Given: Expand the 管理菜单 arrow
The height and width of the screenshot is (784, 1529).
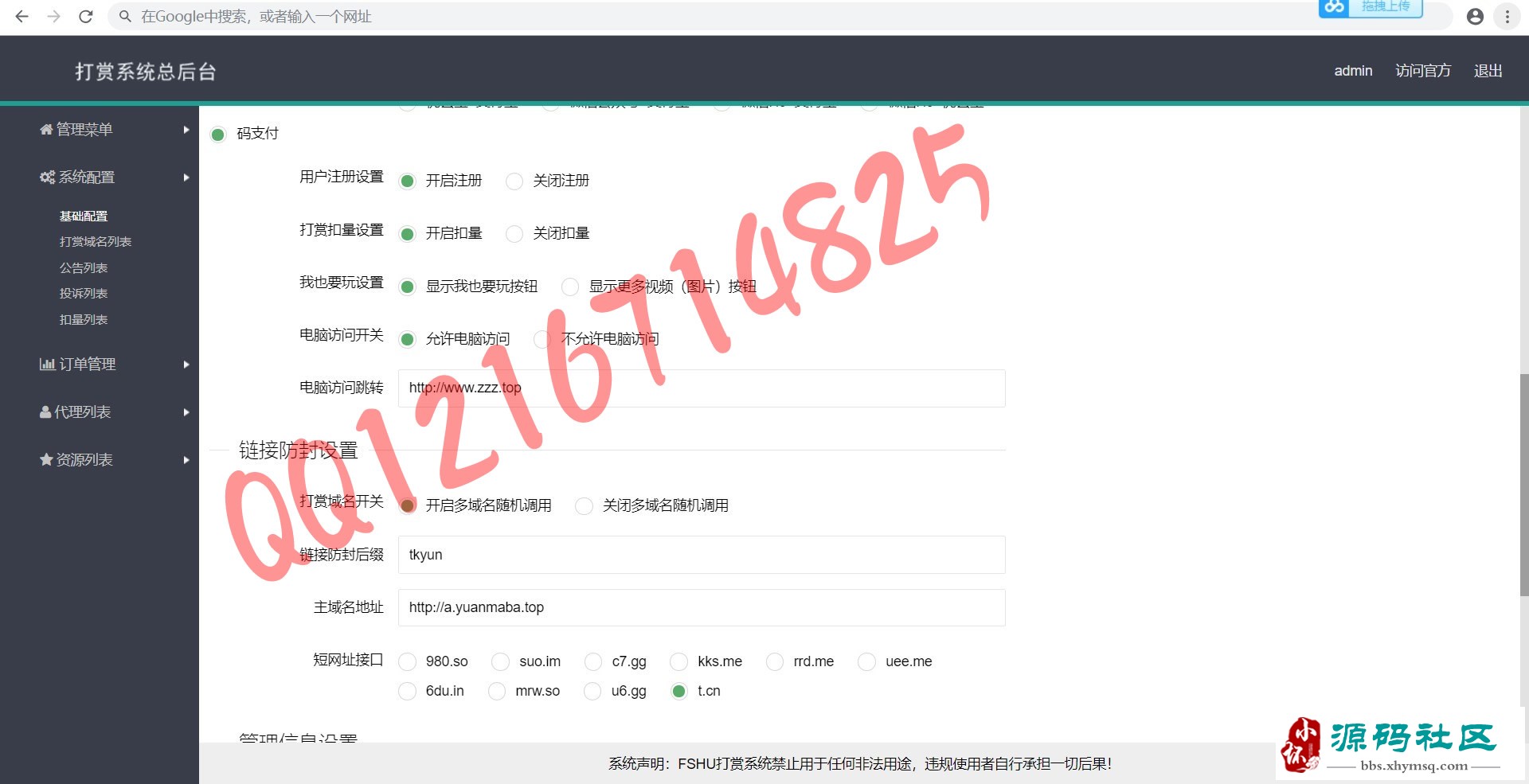Looking at the screenshot, I should coord(186,129).
